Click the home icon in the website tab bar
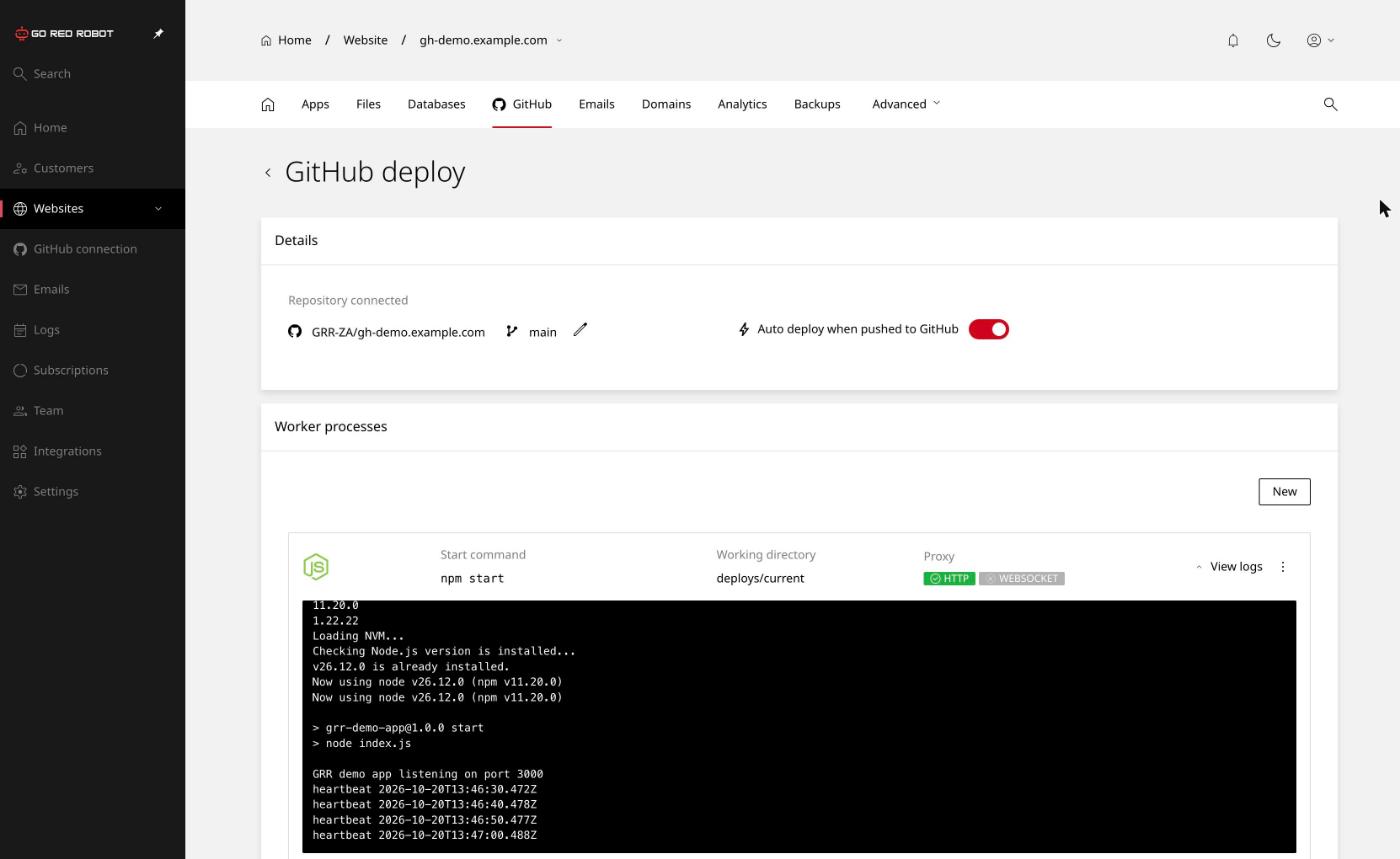The width and height of the screenshot is (1400, 859). coord(268,104)
